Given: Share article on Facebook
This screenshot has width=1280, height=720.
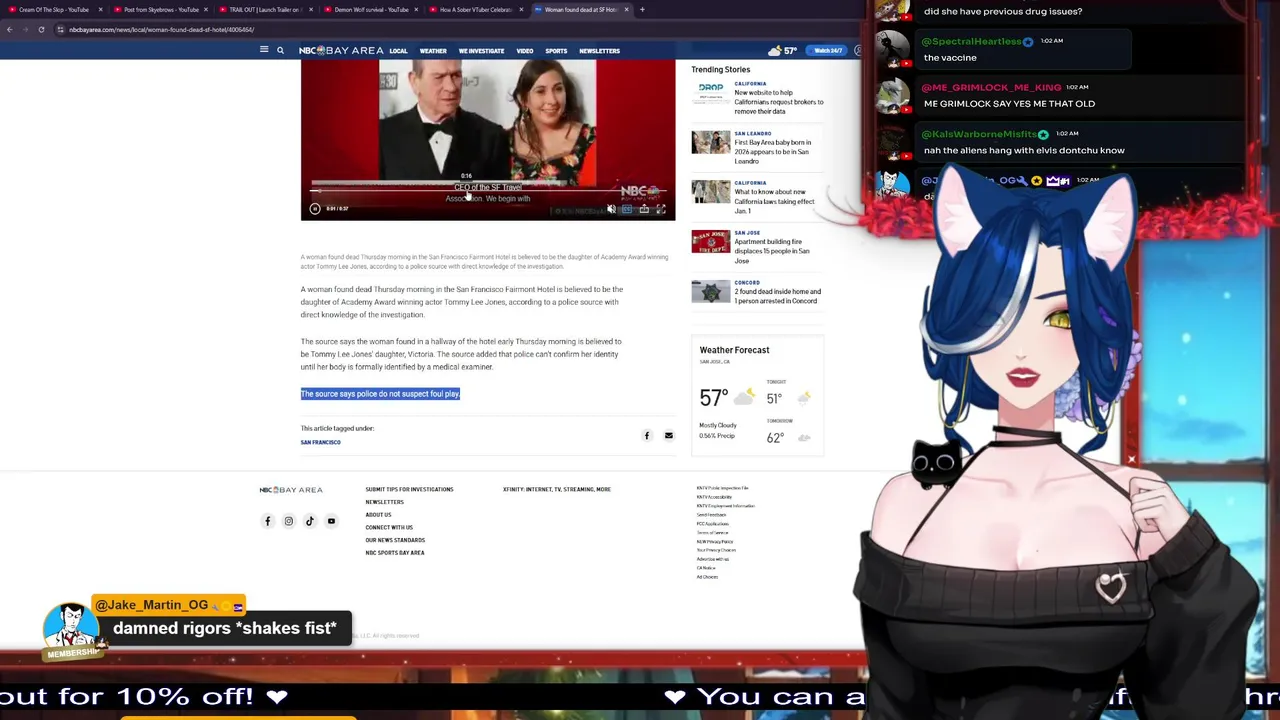Looking at the screenshot, I should [x=647, y=436].
